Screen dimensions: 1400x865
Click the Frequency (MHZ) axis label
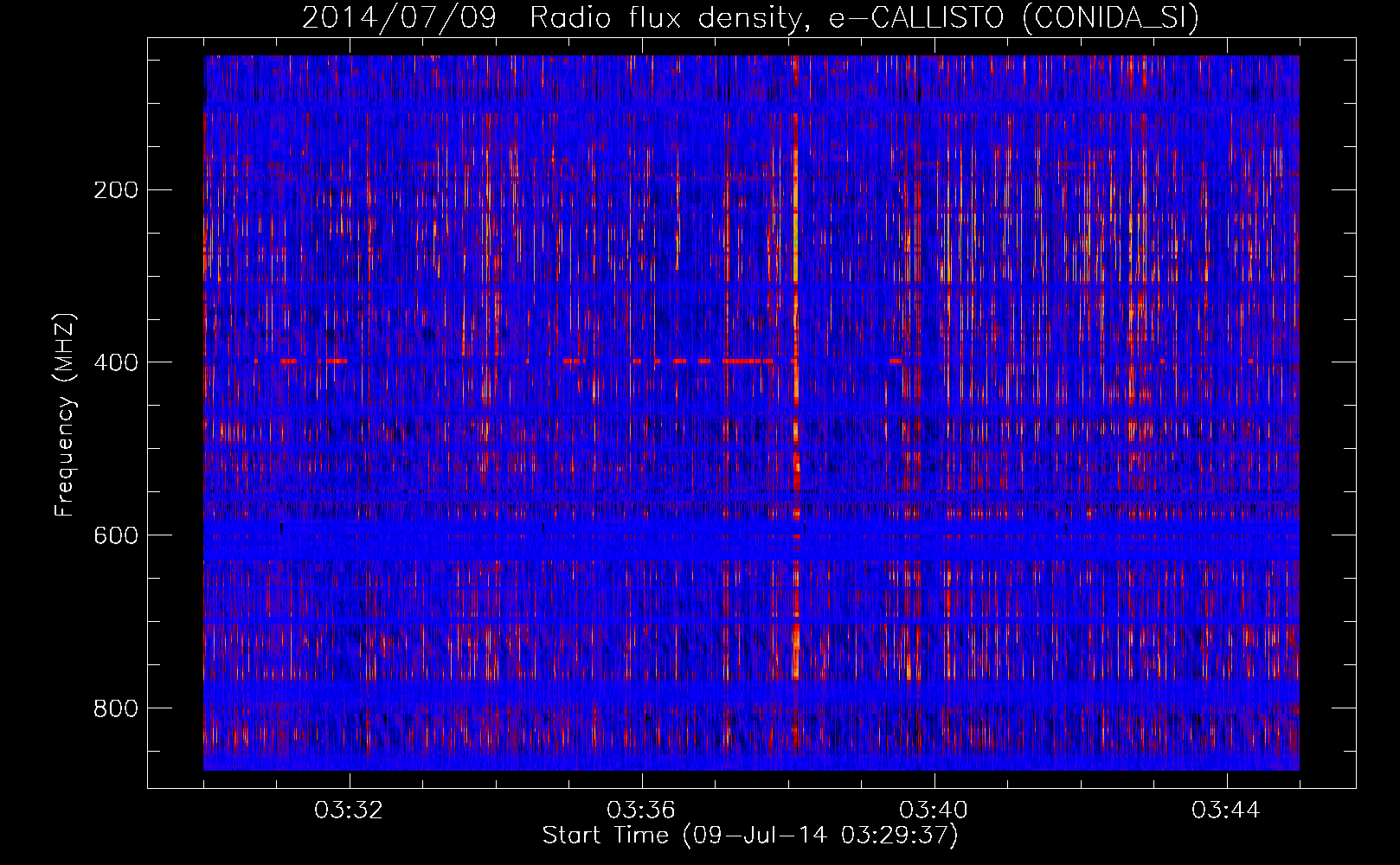[x=65, y=414]
